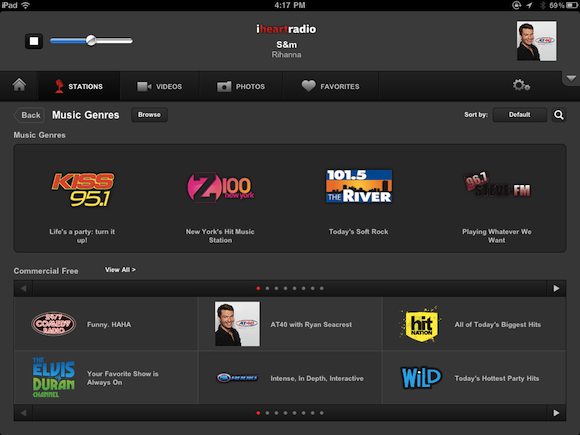This screenshot has width=580, height=435.
Task: Open search with the magnifier icon
Action: point(559,115)
